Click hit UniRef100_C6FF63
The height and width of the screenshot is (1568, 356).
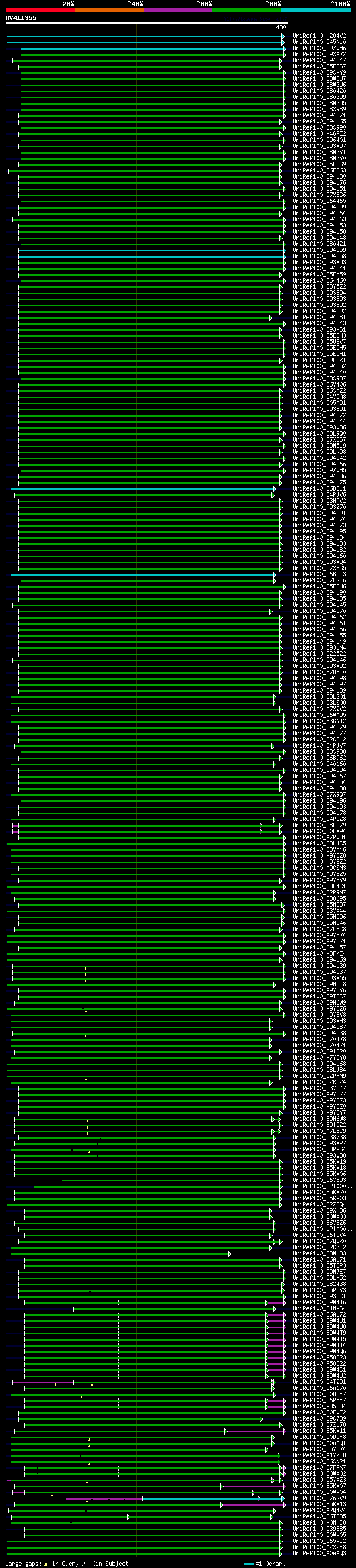pos(319,170)
